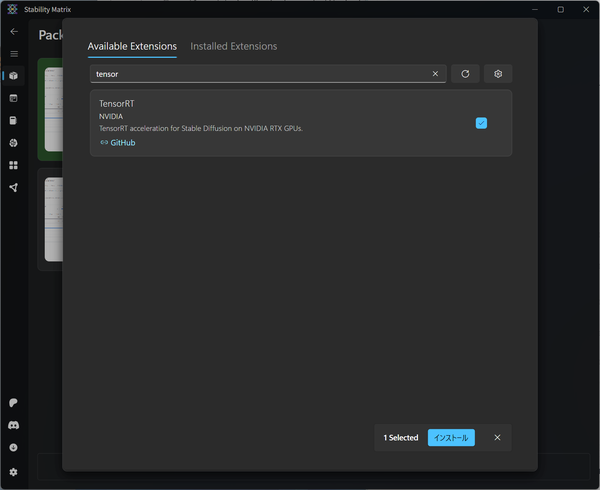
Task: Open the four-squares grid sidebar icon
Action: [x=14, y=165]
